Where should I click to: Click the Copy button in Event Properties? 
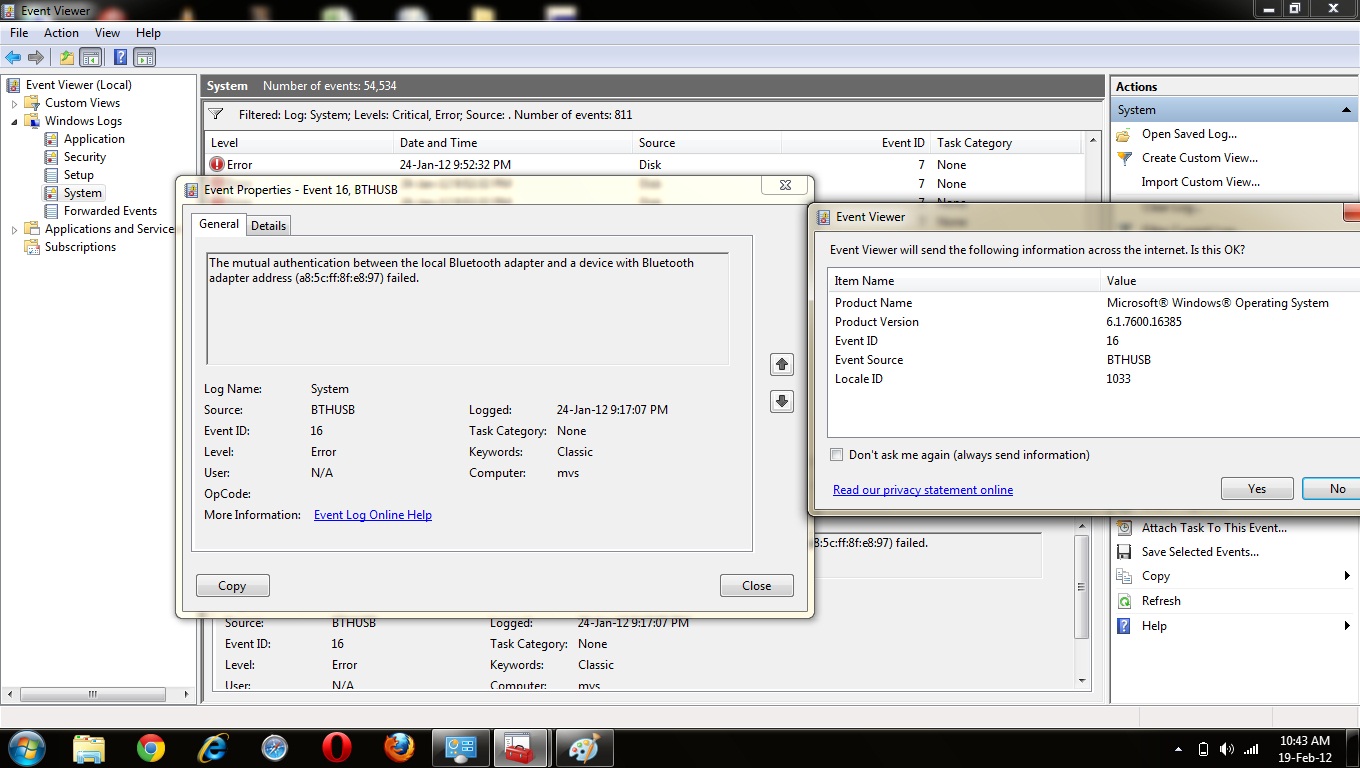[x=232, y=586]
